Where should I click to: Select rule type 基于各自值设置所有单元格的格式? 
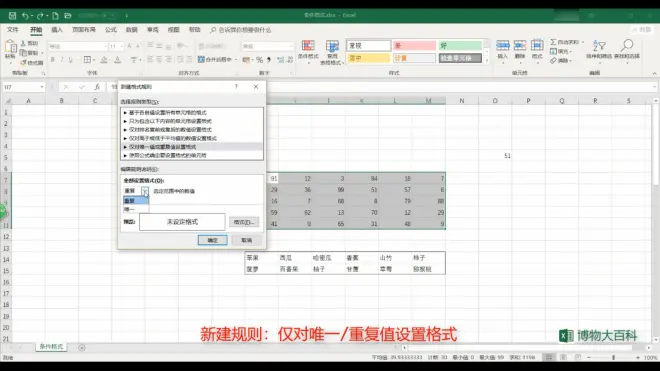(x=192, y=112)
